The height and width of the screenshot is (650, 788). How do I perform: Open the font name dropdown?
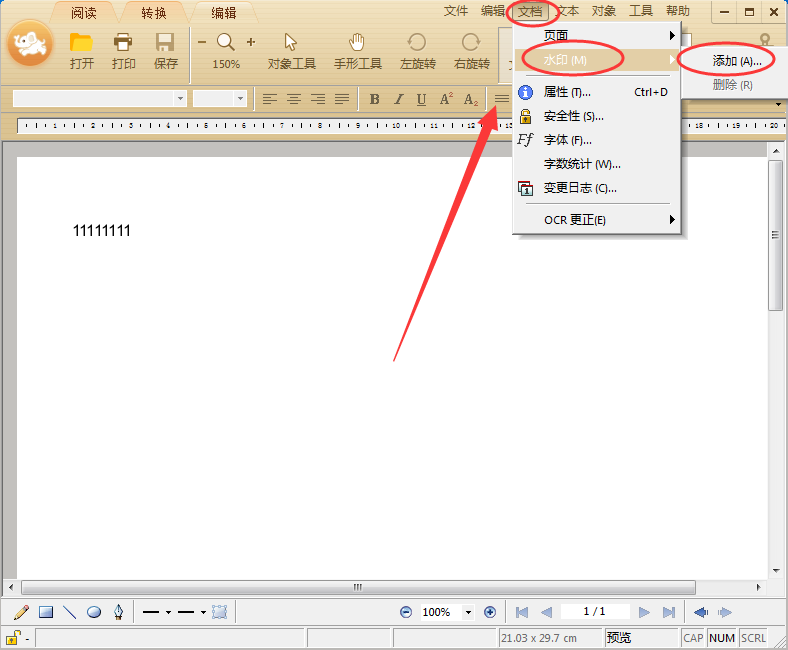pos(180,99)
